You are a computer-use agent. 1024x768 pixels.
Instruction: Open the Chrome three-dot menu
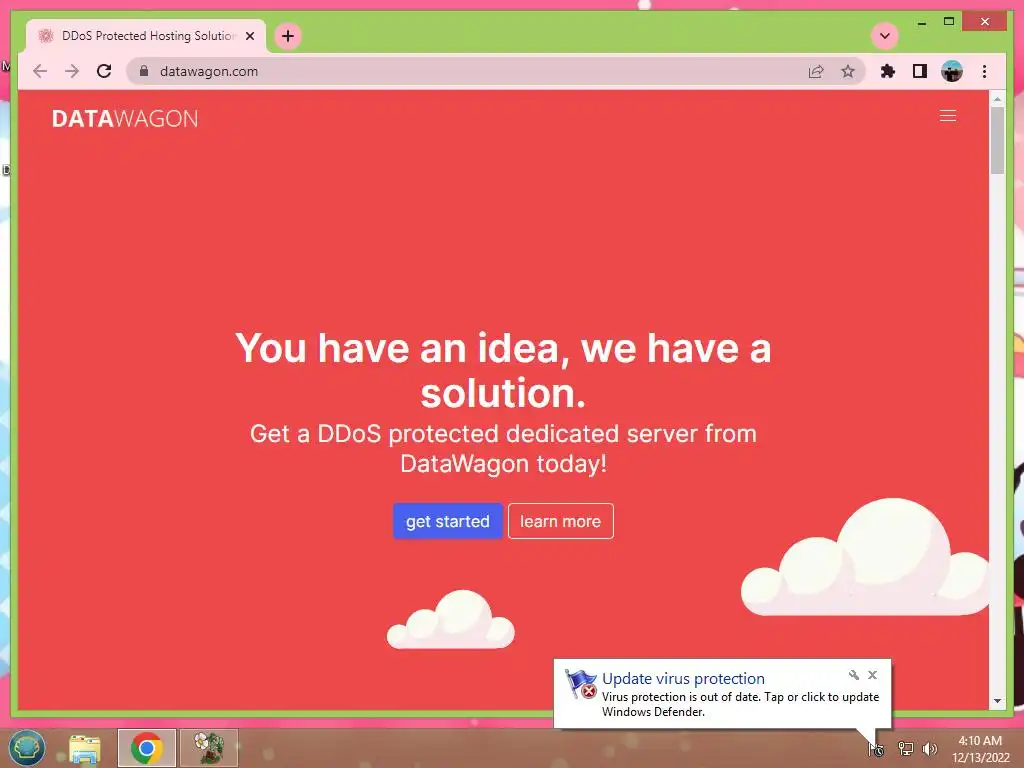(x=984, y=71)
